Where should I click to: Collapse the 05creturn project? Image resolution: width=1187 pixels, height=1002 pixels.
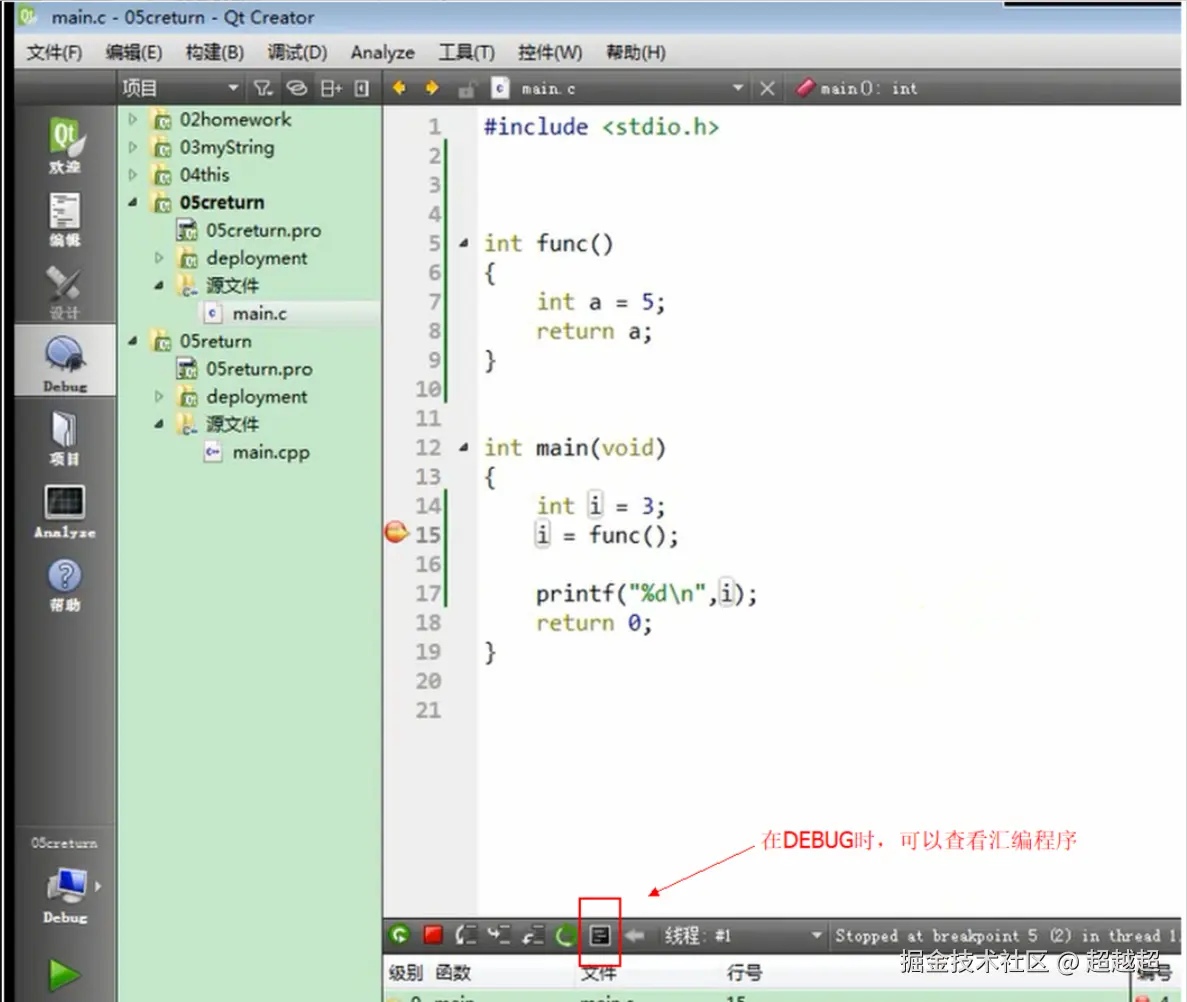[132, 202]
